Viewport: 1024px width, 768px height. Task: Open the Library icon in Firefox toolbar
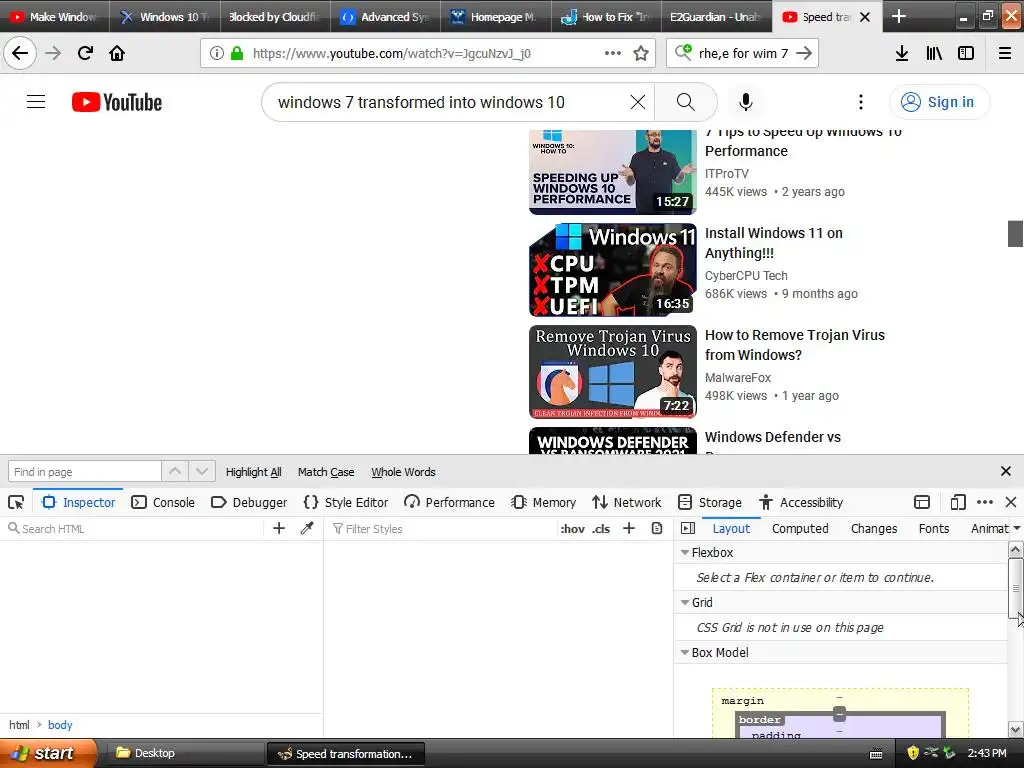pyautogui.click(x=934, y=53)
